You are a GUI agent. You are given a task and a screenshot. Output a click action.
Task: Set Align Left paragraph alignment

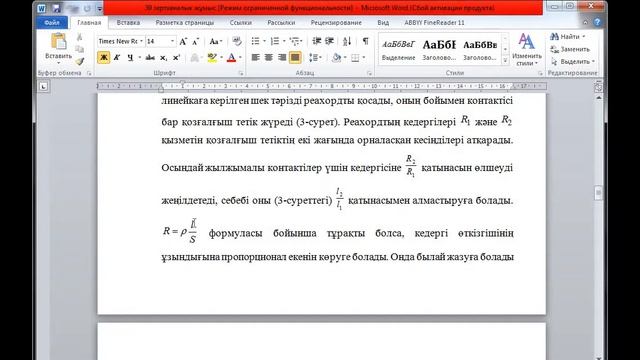(x=256, y=58)
